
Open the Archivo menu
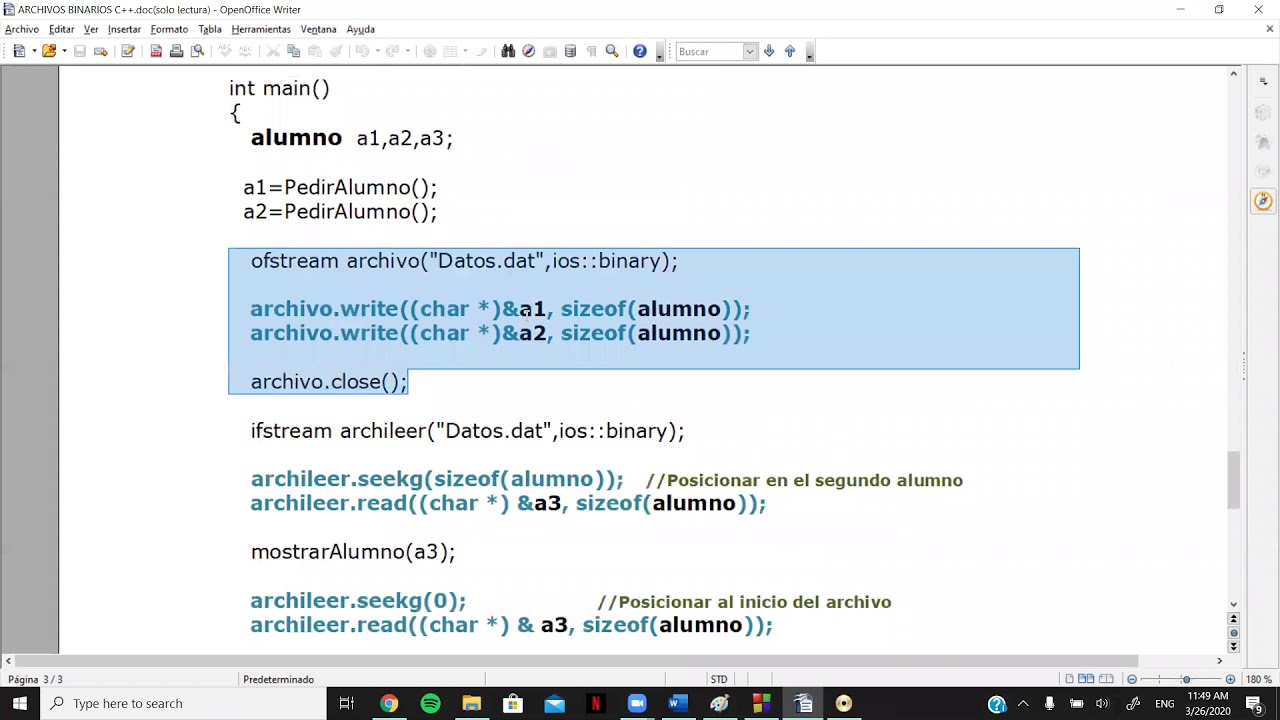click(x=22, y=29)
